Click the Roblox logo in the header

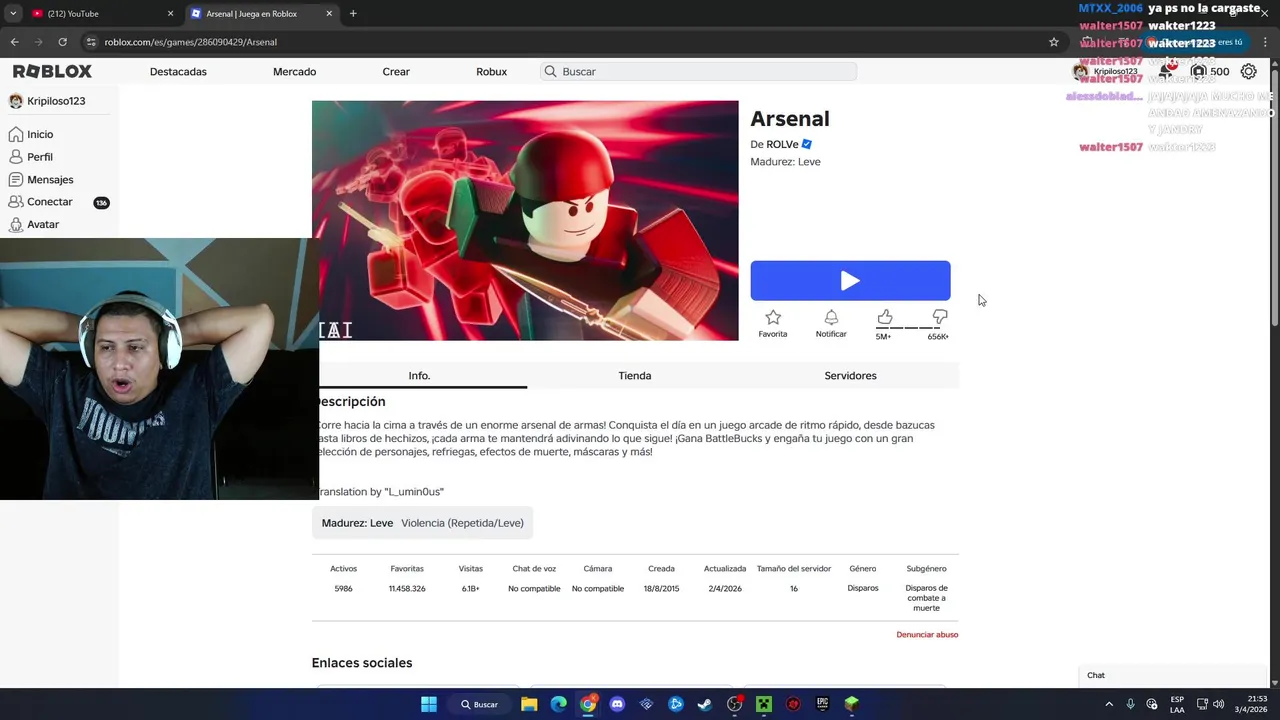click(52, 71)
